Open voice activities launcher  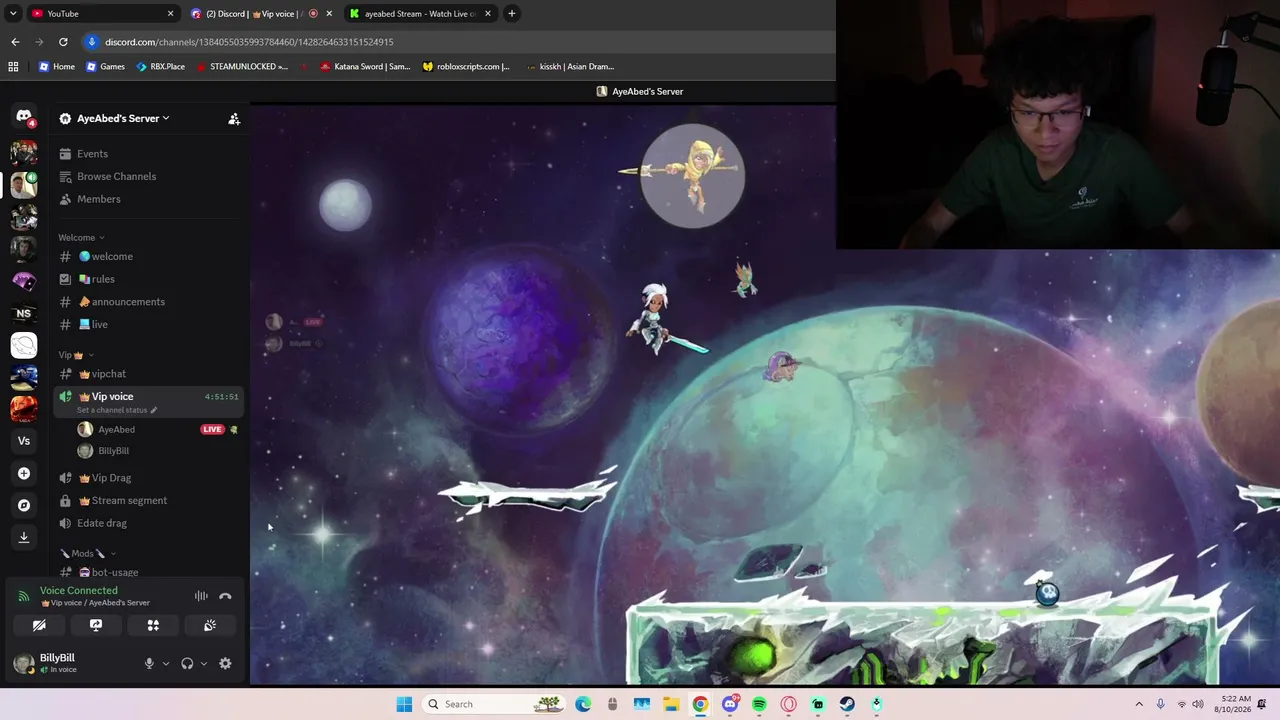[x=153, y=625]
